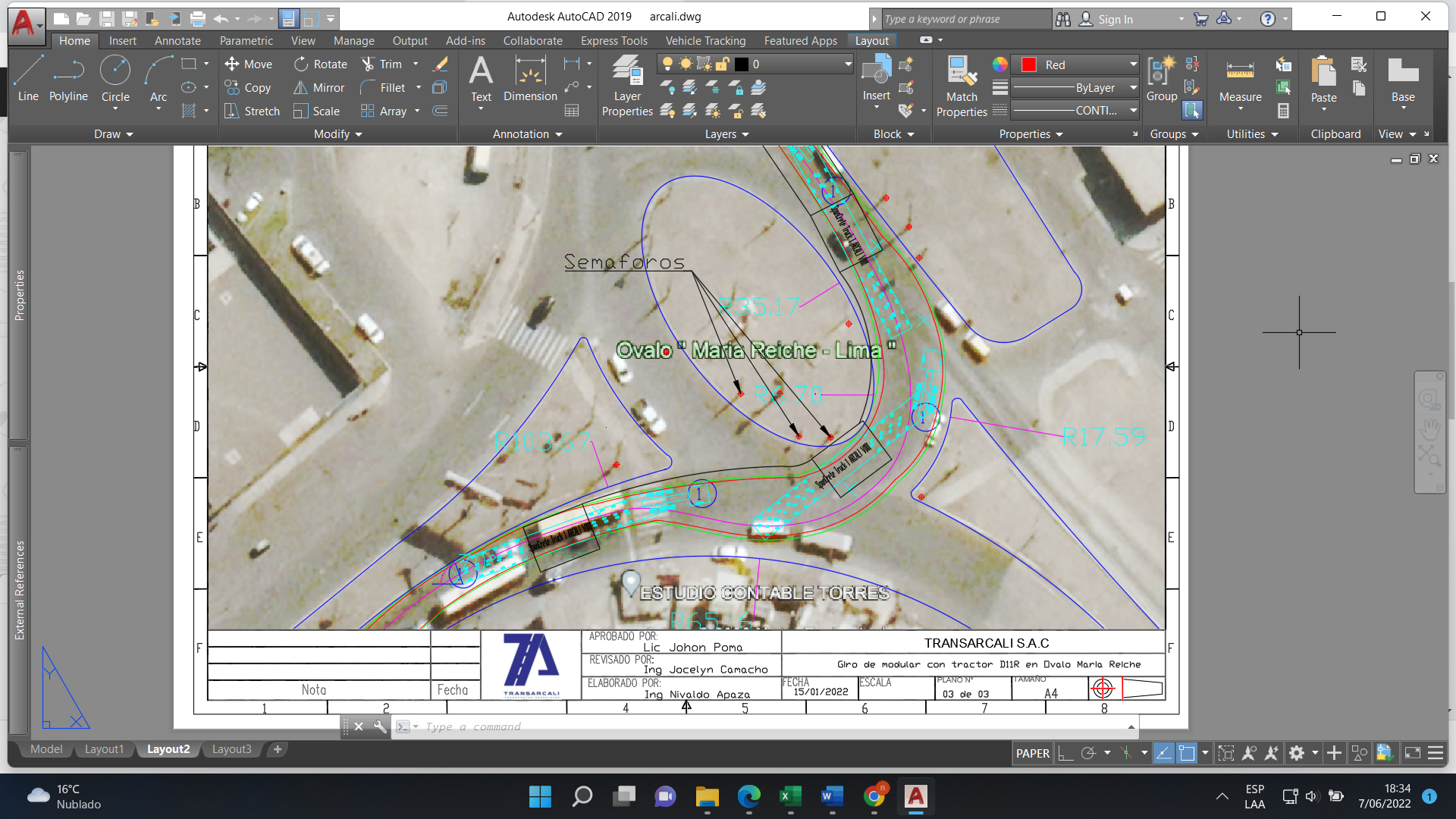Select the Polyline tool

click(68, 80)
